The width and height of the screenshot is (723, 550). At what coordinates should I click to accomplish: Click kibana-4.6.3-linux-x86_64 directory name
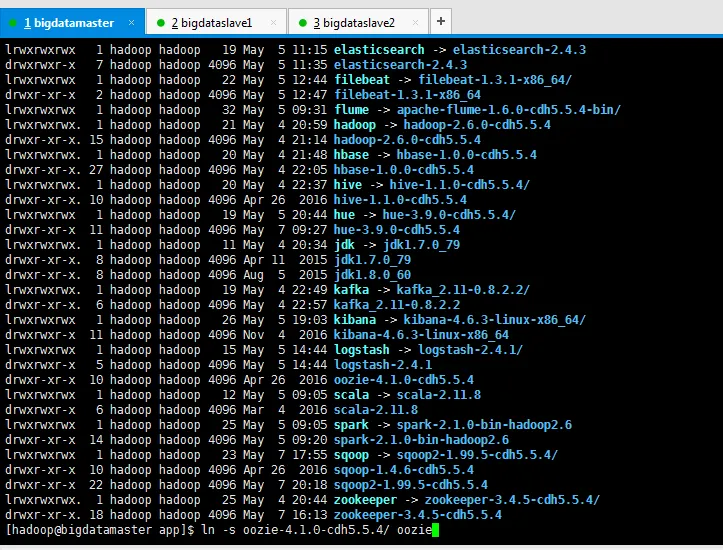coord(421,335)
